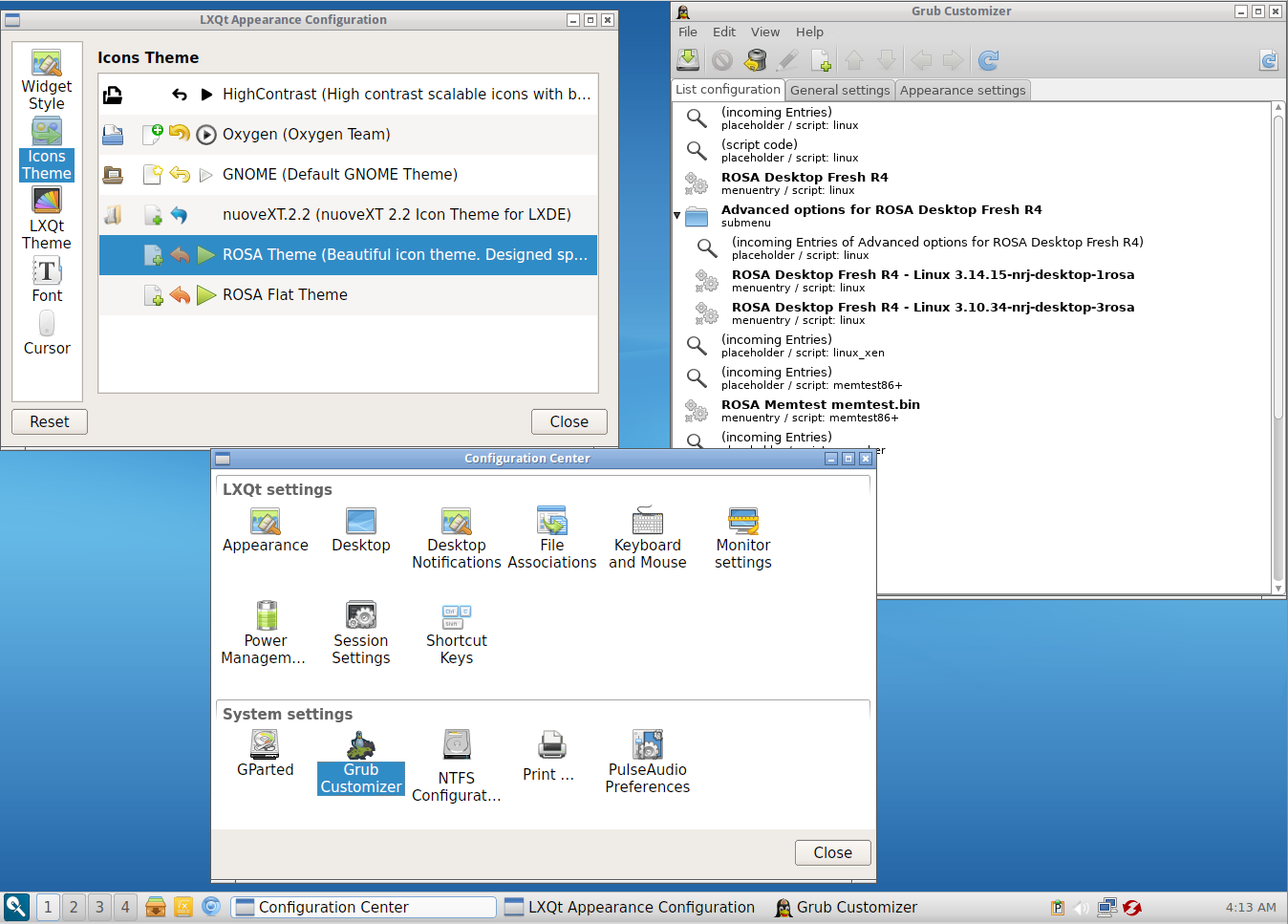Switch to the General settings tab
The width and height of the screenshot is (1288, 924).
pos(839,90)
